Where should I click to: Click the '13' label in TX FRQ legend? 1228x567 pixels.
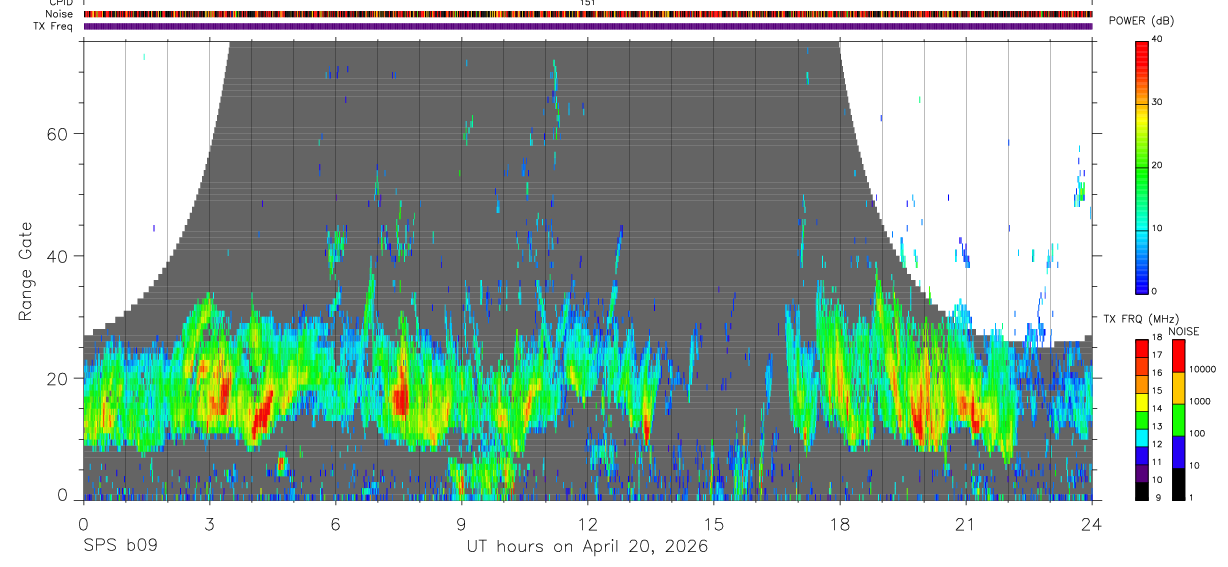point(1158,426)
